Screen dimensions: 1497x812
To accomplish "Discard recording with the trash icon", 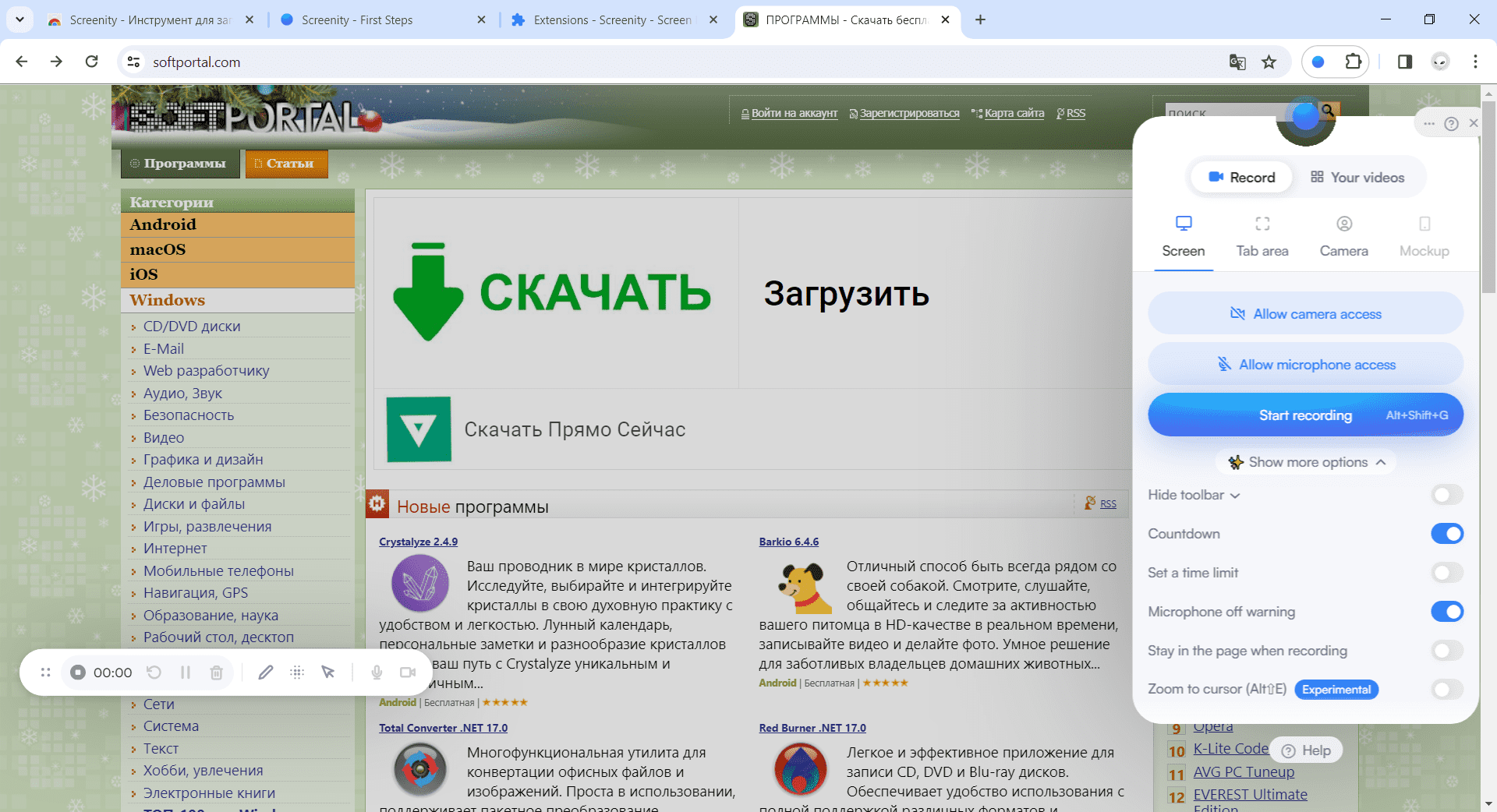I will pos(217,672).
